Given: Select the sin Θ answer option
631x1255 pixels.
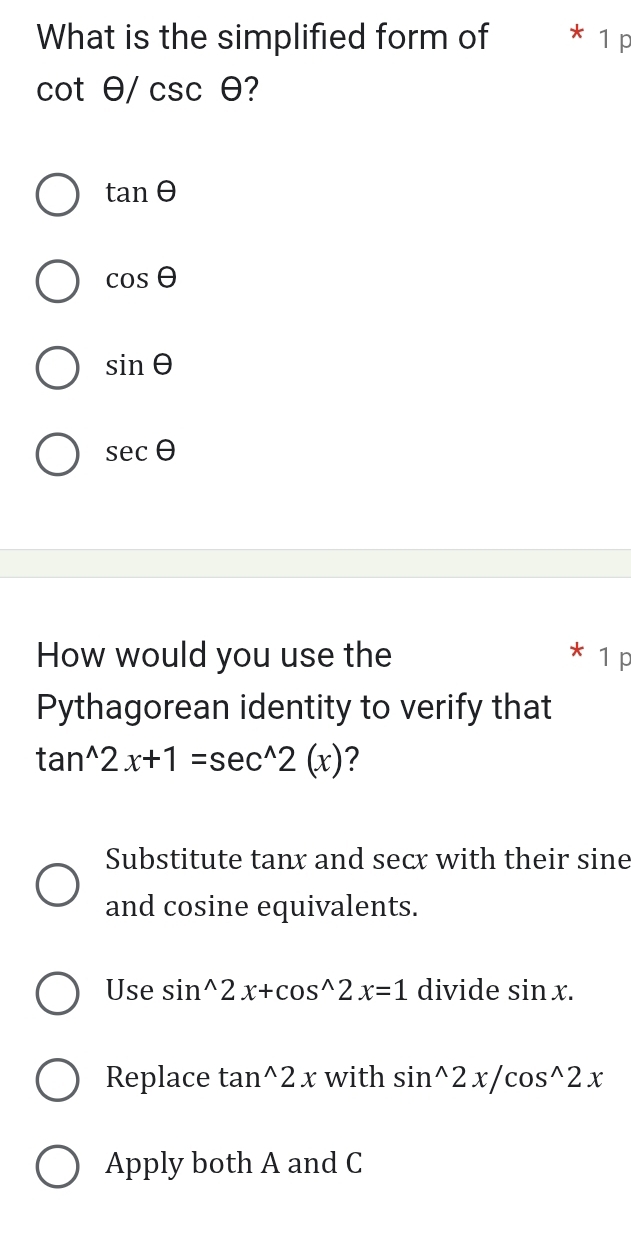Looking at the screenshot, I should click(x=57, y=367).
